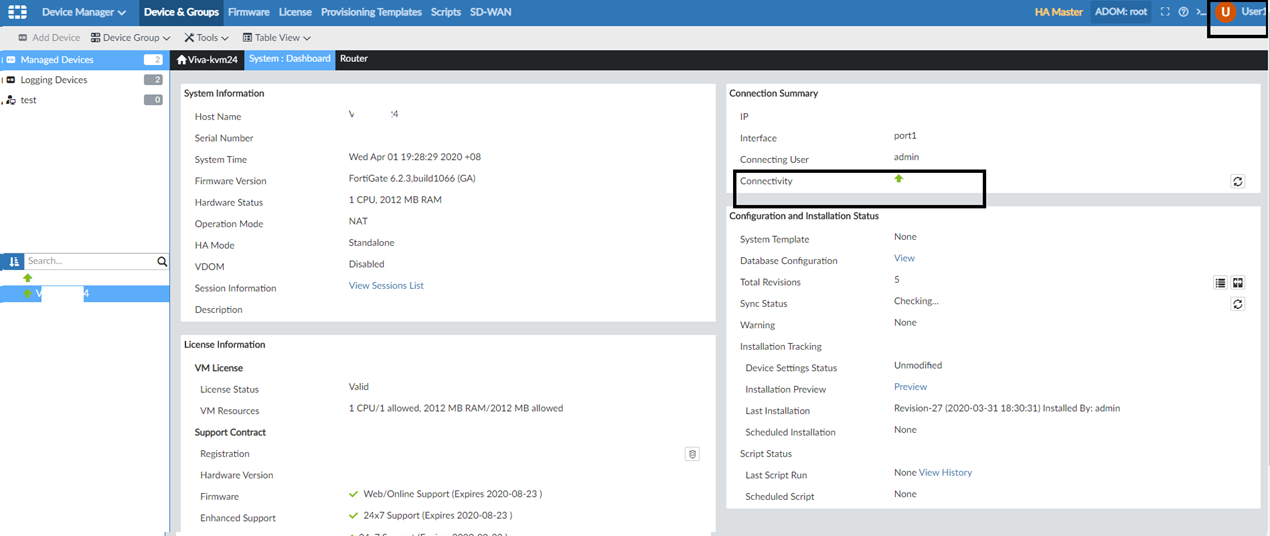Screen dimensions: 1270x536
Task: Toggle device list sort order icon
Action: (x=15, y=261)
